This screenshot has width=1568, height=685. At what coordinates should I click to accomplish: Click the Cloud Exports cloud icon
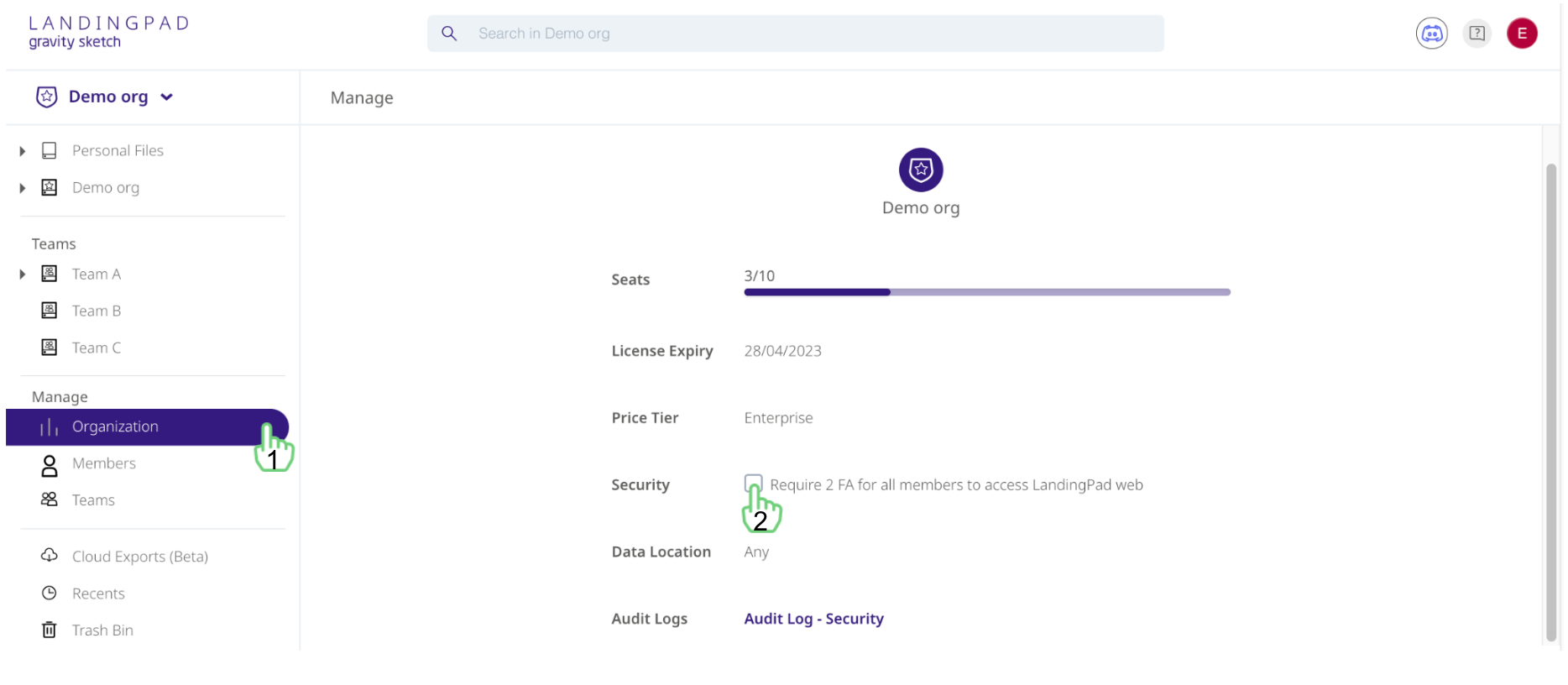coord(50,556)
